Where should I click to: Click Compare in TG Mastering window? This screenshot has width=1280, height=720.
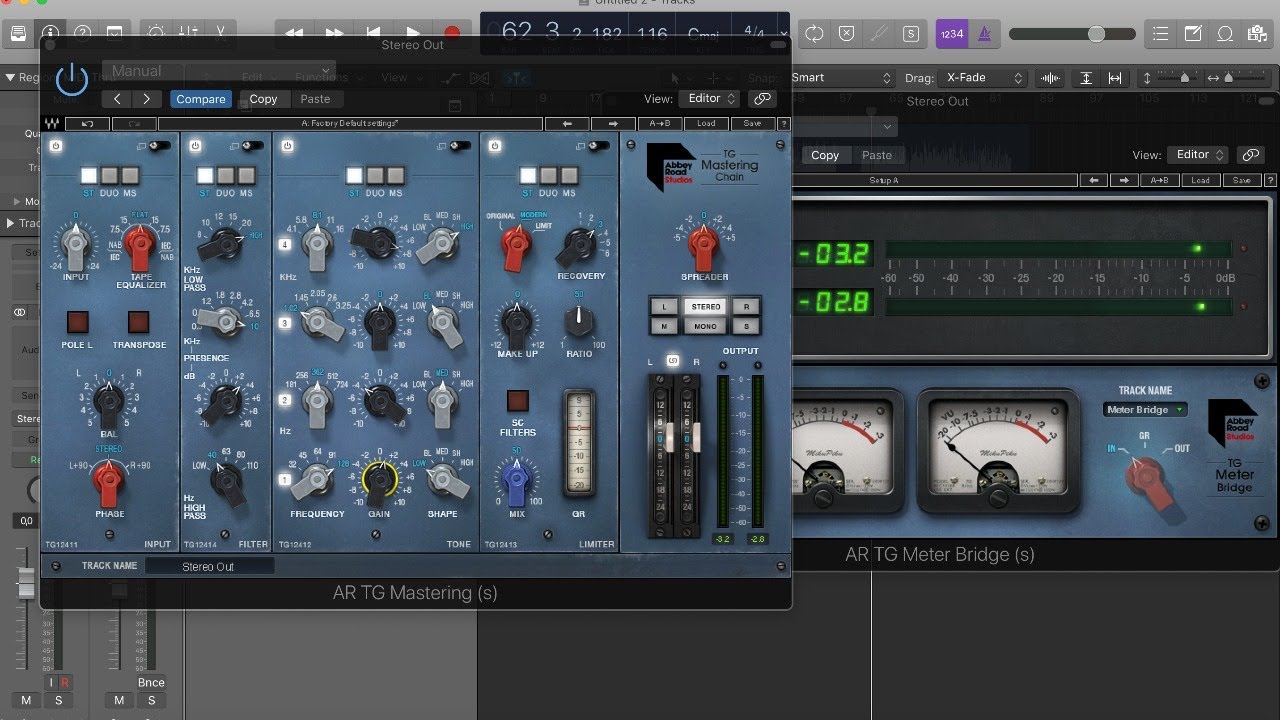click(201, 99)
